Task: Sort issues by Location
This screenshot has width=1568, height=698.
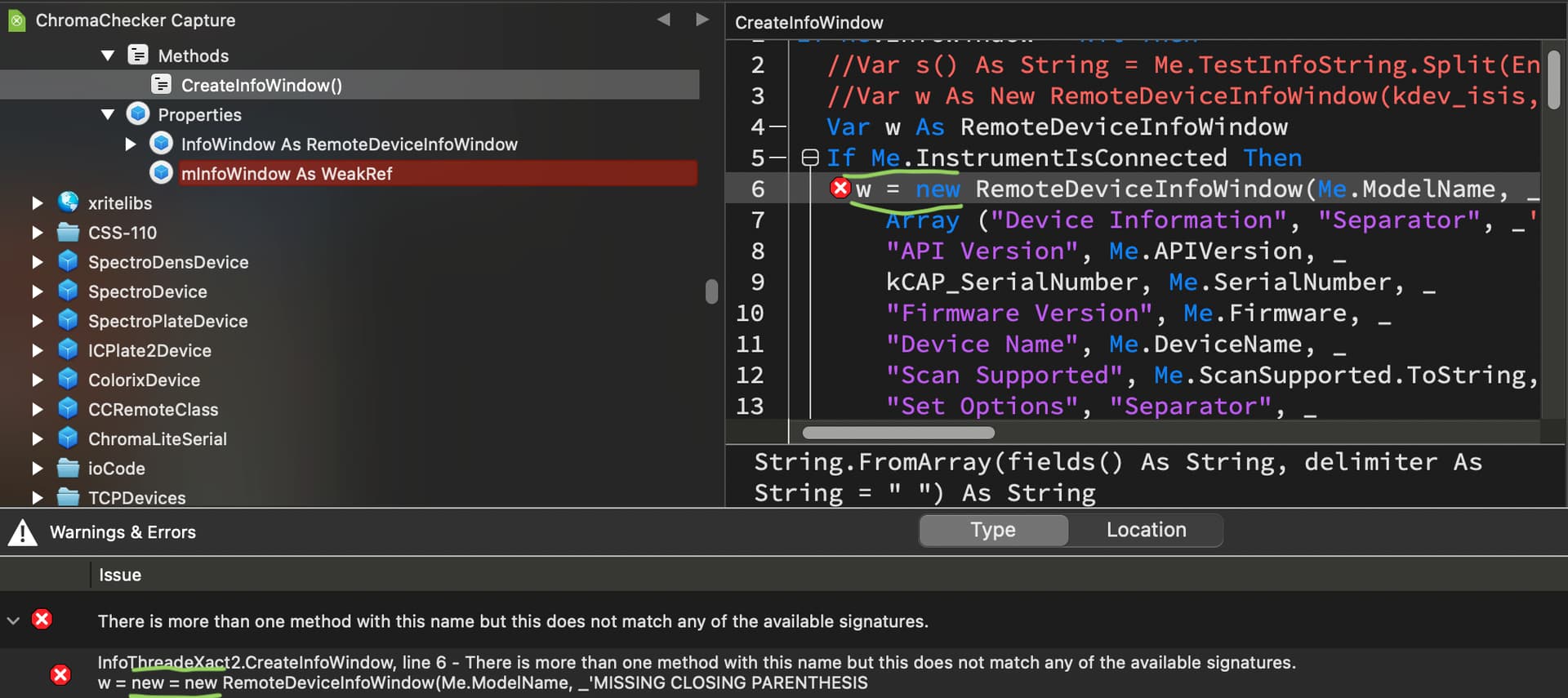Action: click(1146, 530)
